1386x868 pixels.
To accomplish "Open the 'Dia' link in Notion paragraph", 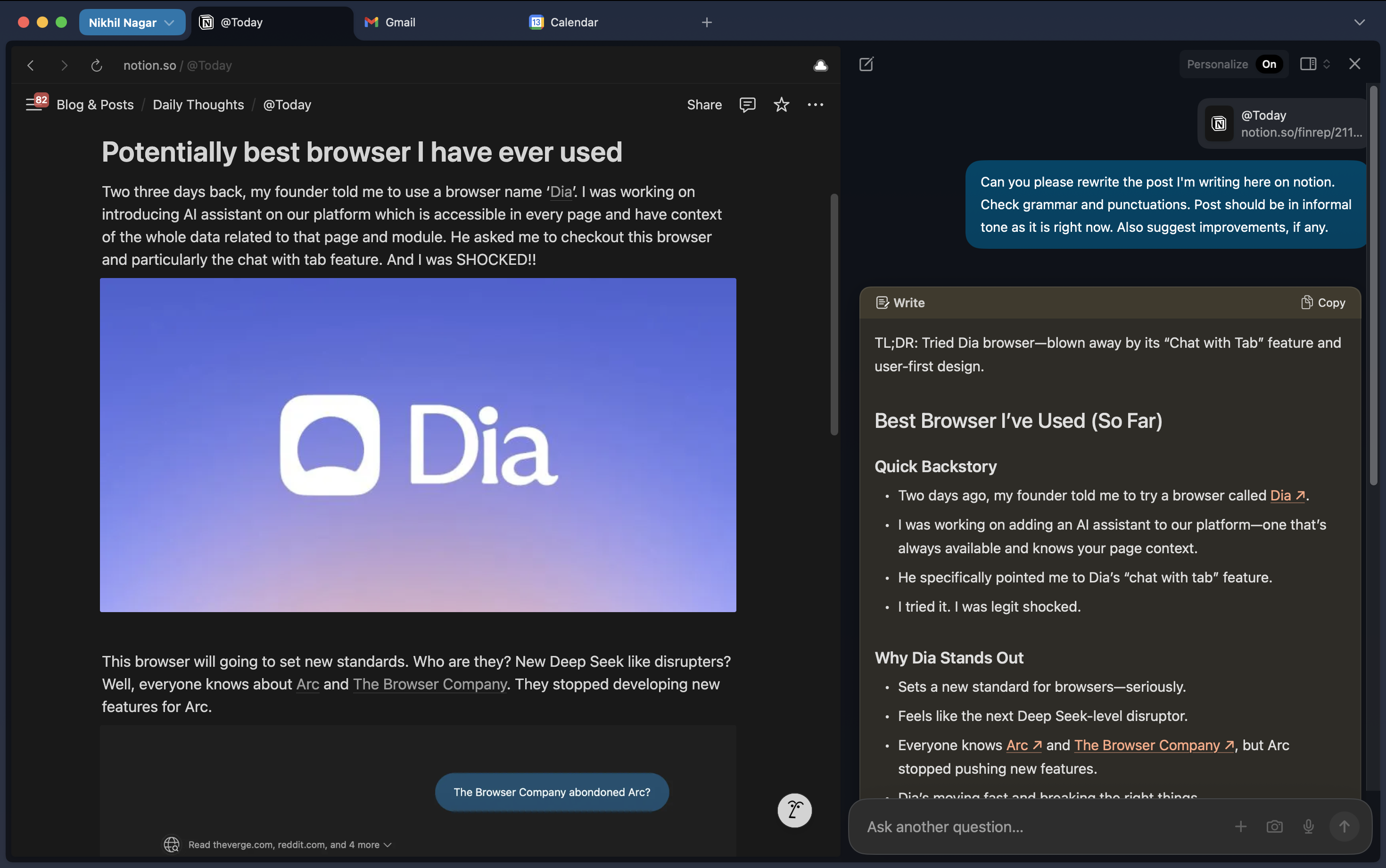I will tap(561, 192).
